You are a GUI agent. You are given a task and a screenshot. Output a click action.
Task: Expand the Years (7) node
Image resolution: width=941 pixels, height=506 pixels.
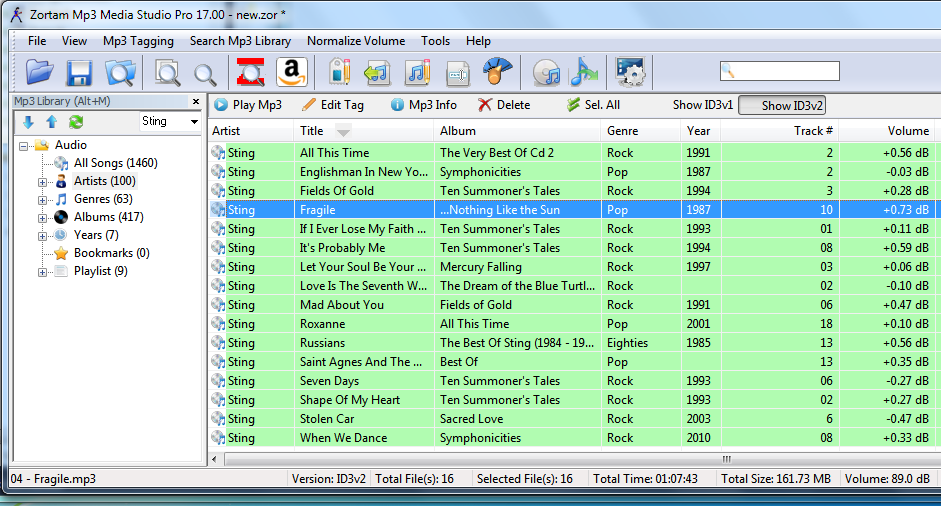[x=42, y=236]
